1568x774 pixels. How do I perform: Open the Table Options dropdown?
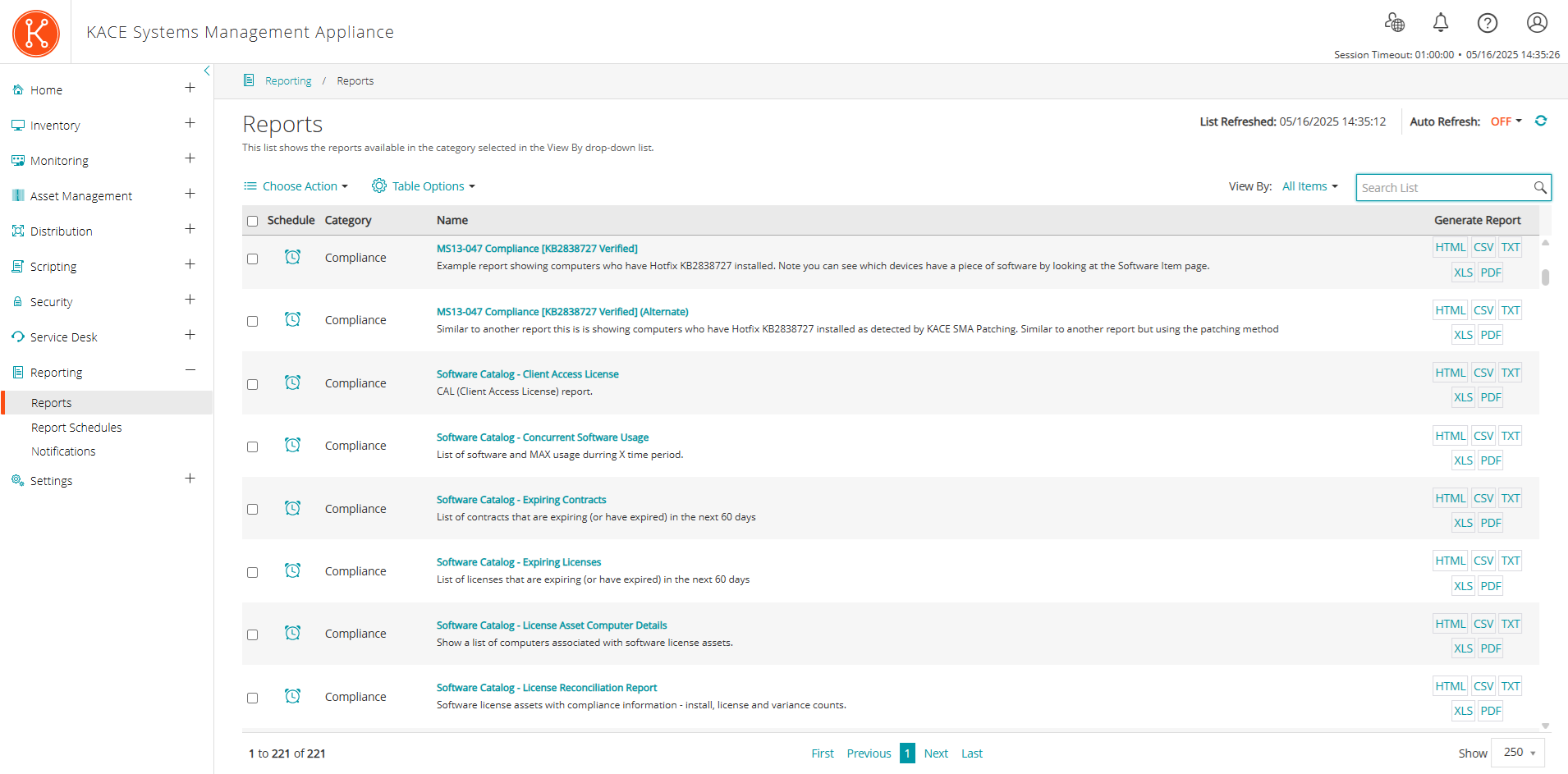point(424,186)
